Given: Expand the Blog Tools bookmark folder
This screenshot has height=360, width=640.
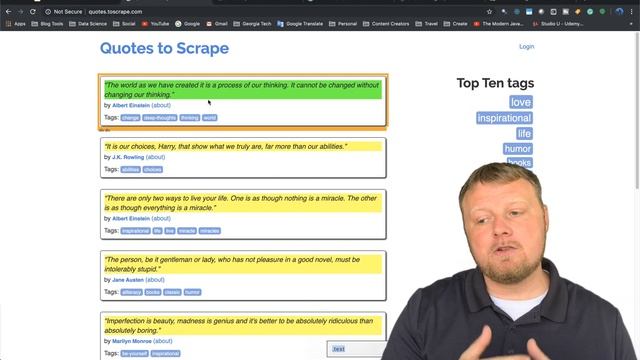Looking at the screenshot, I should 47,24.
